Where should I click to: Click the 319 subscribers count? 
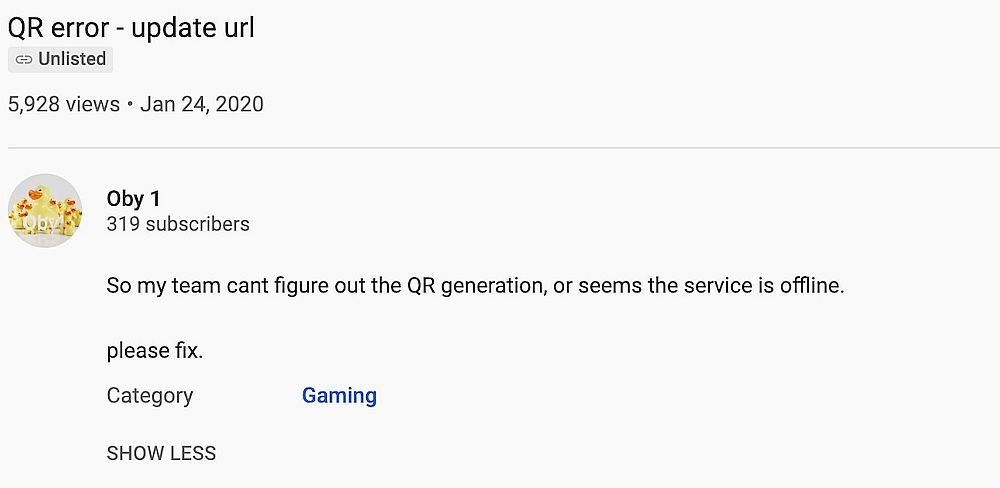tap(178, 224)
